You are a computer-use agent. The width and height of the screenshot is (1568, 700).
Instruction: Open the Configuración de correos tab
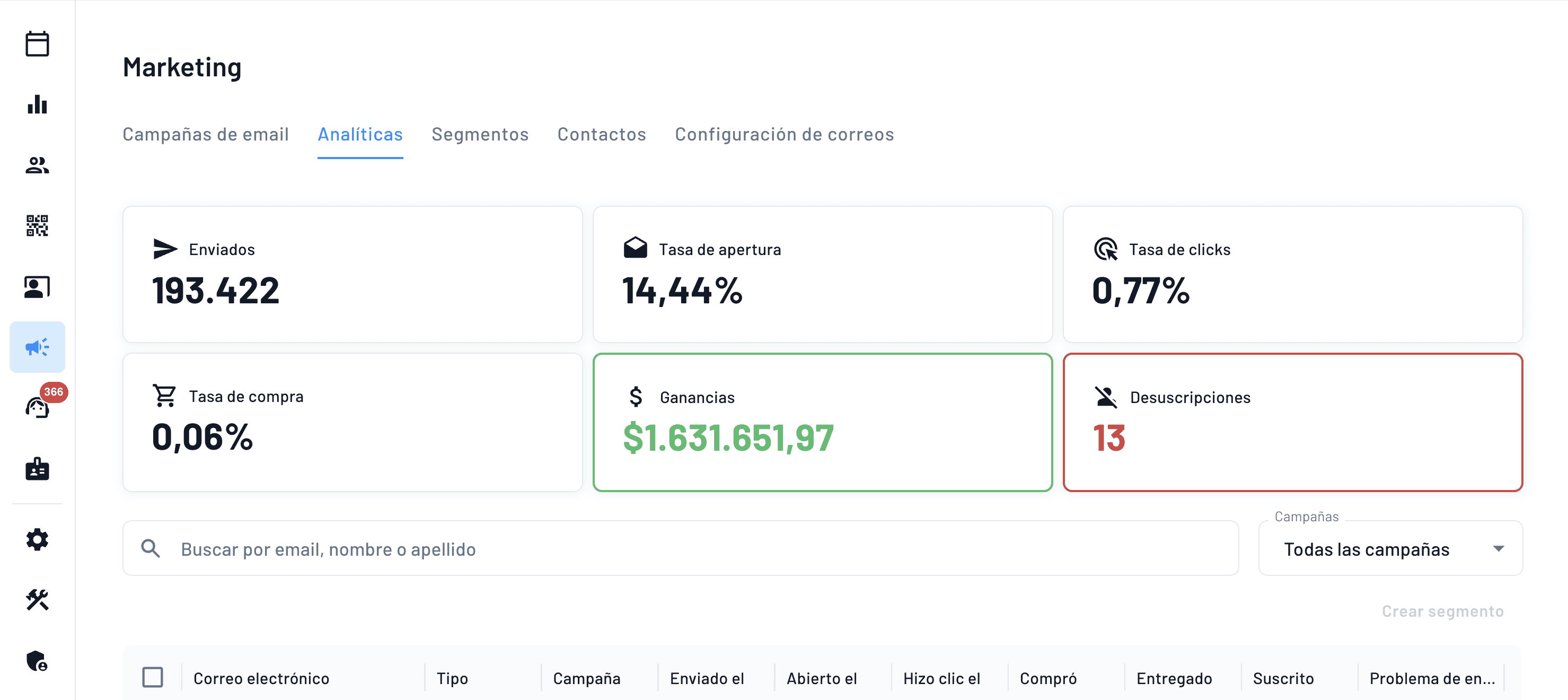click(784, 135)
